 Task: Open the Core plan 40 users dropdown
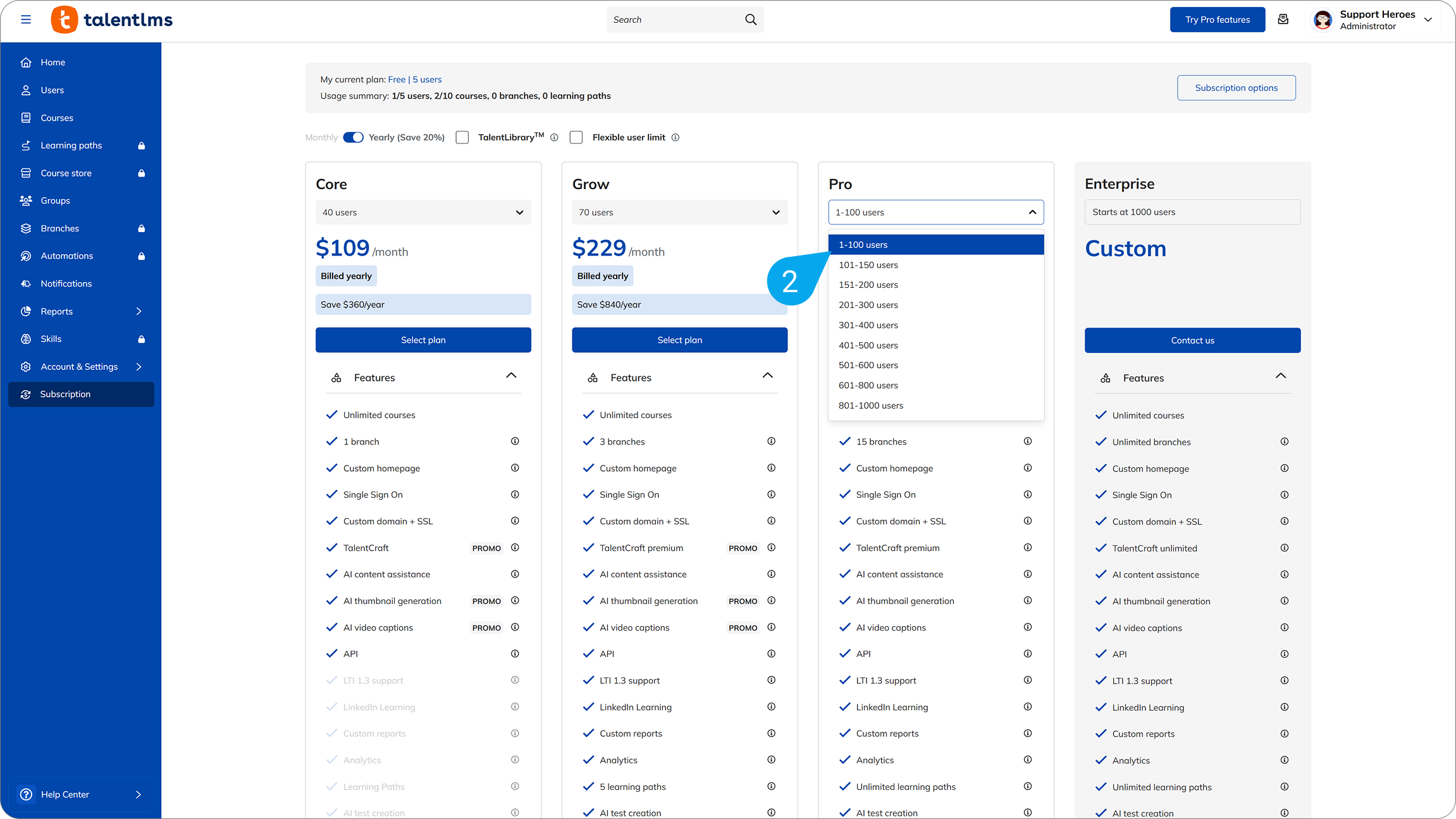tap(423, 212)
